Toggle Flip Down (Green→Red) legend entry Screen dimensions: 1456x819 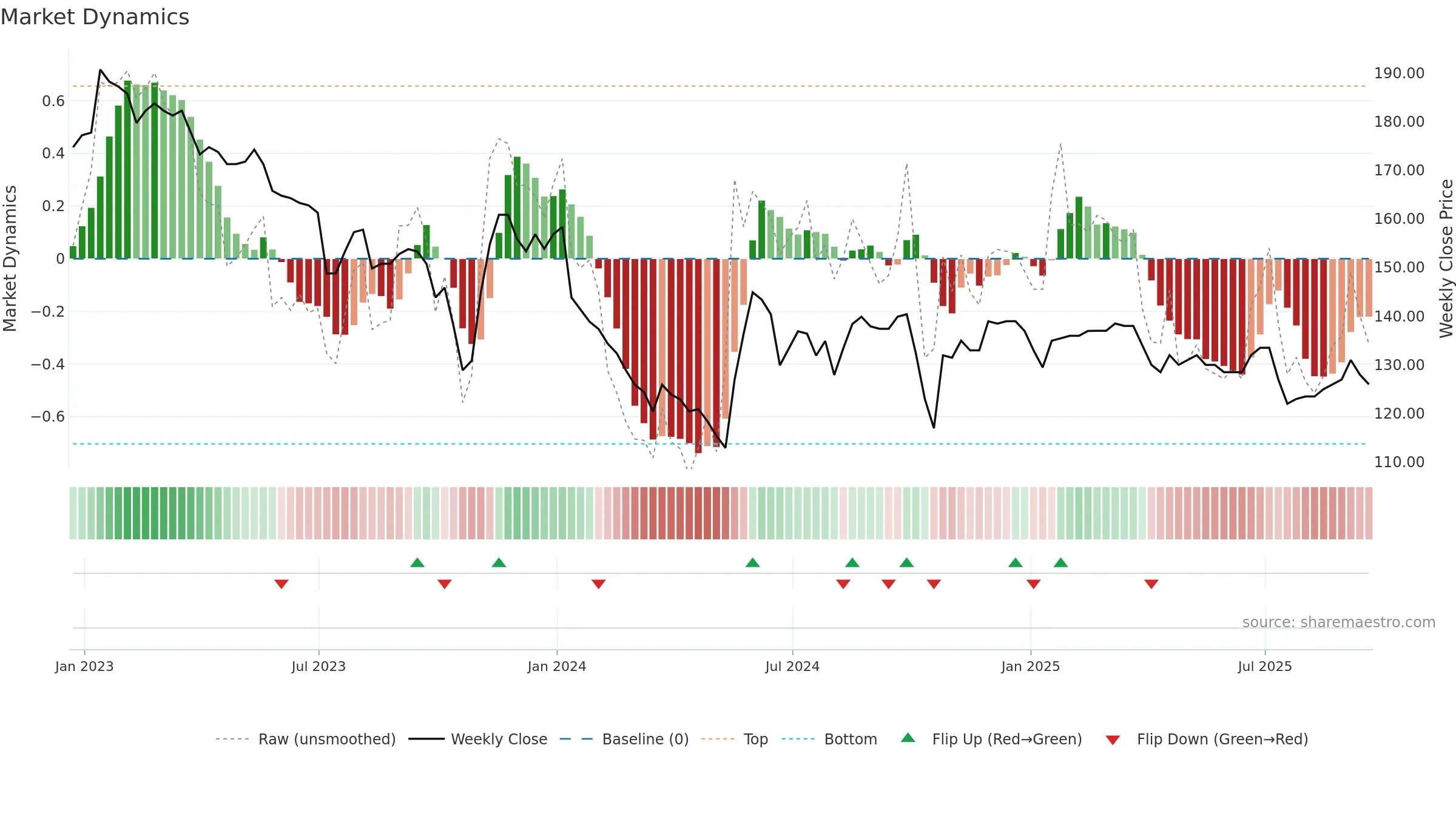point(1207,739)
